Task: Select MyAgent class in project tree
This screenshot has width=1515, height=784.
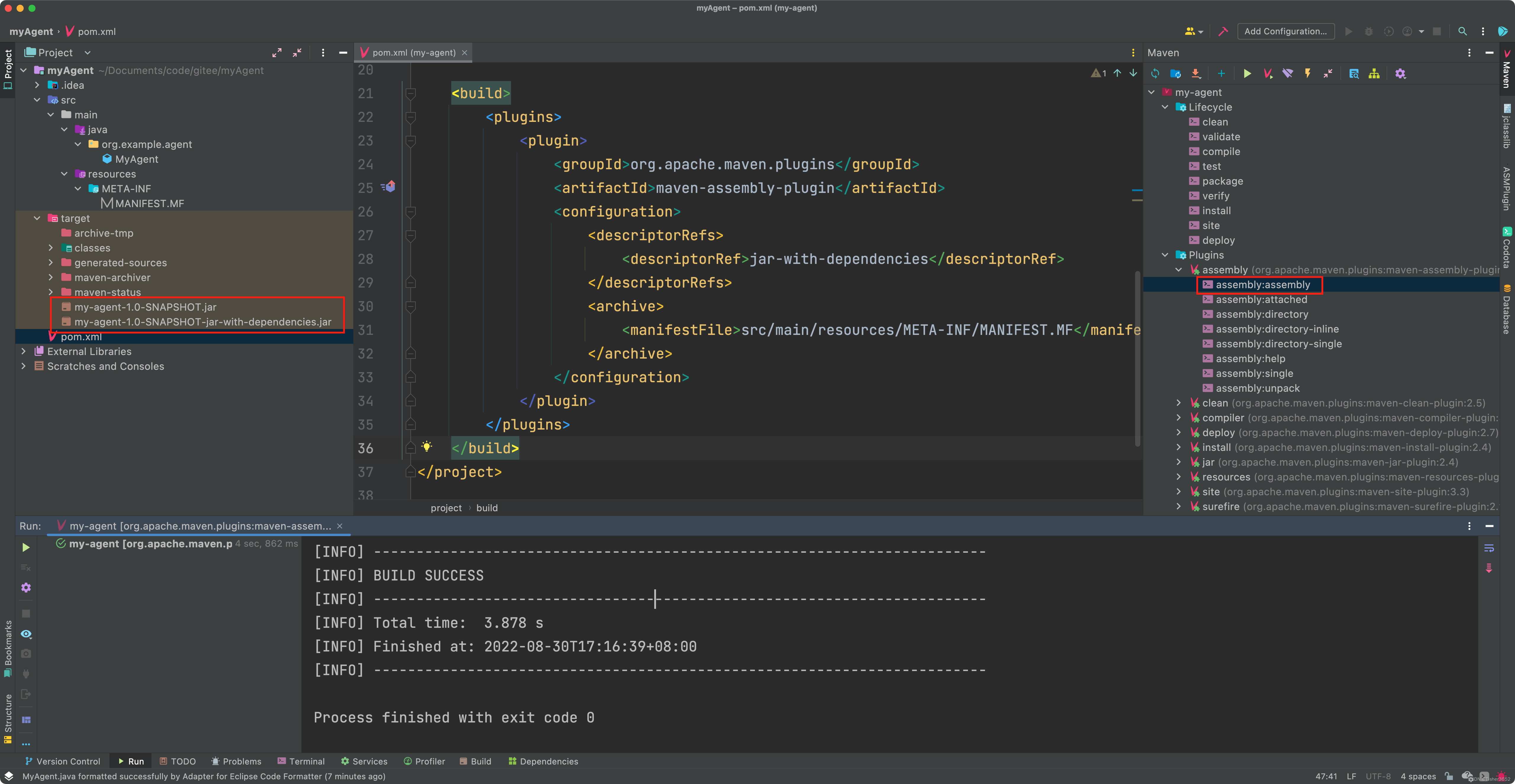Action: (x=136, y=159)
